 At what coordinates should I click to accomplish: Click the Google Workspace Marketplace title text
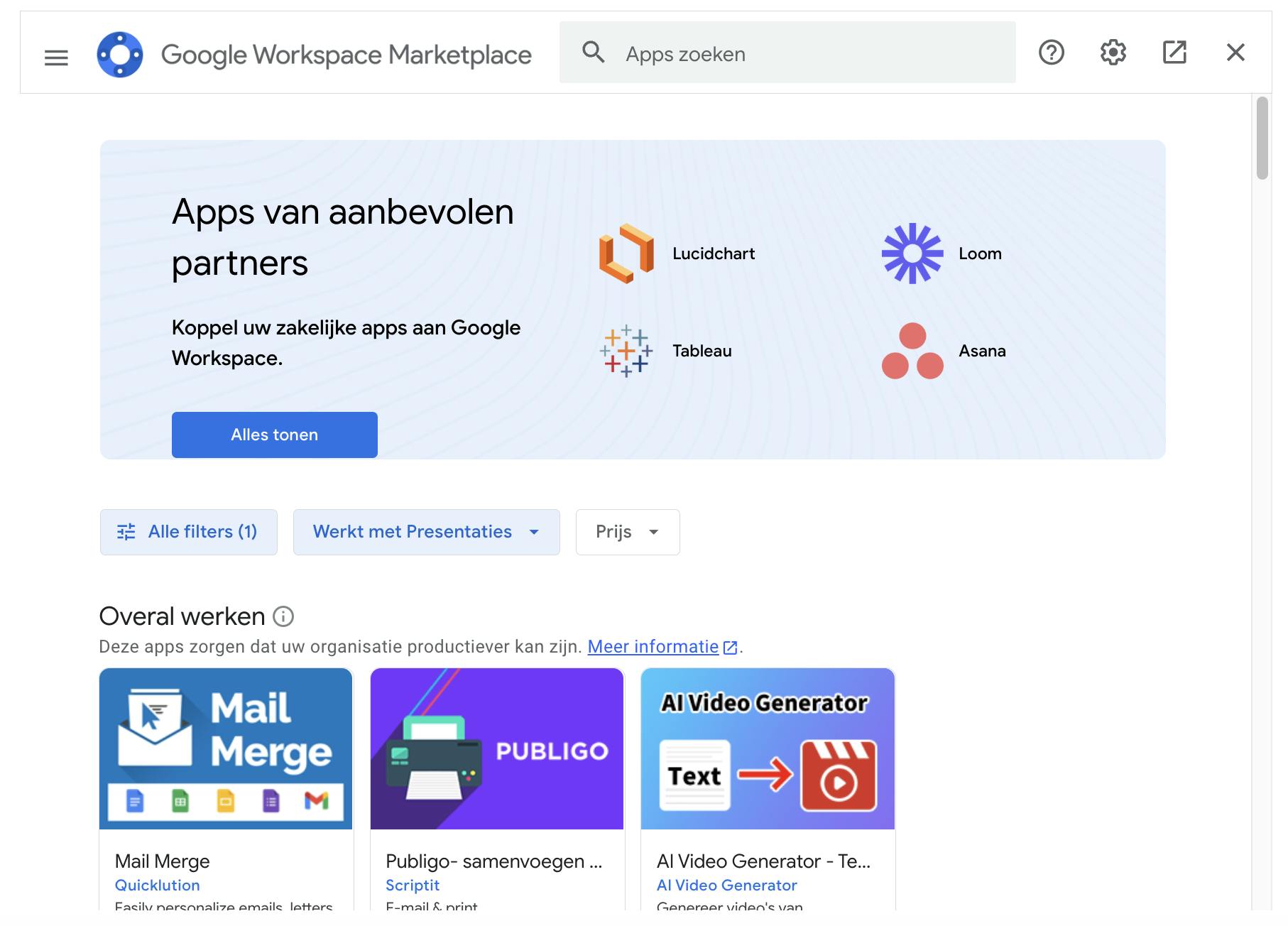346,55
